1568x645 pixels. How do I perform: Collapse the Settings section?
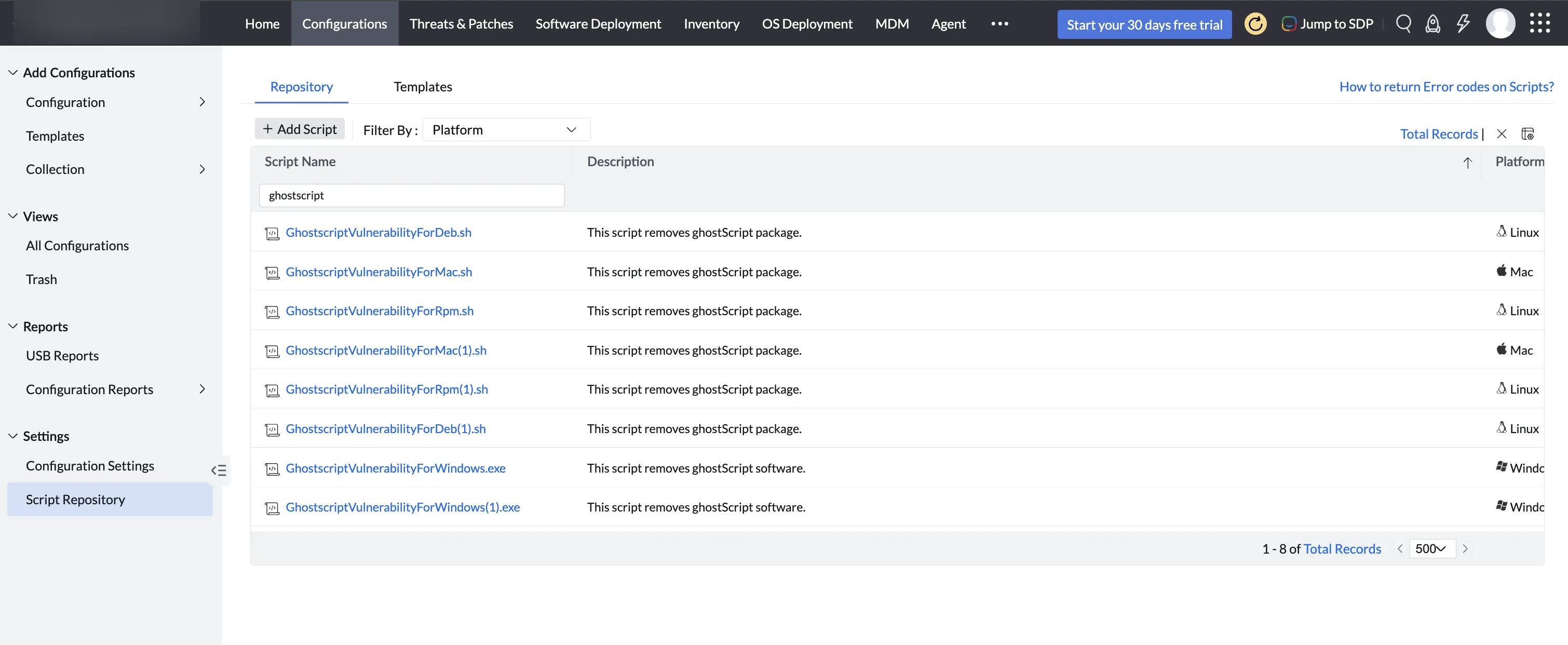pyautogui.click(x=12, y=436)
